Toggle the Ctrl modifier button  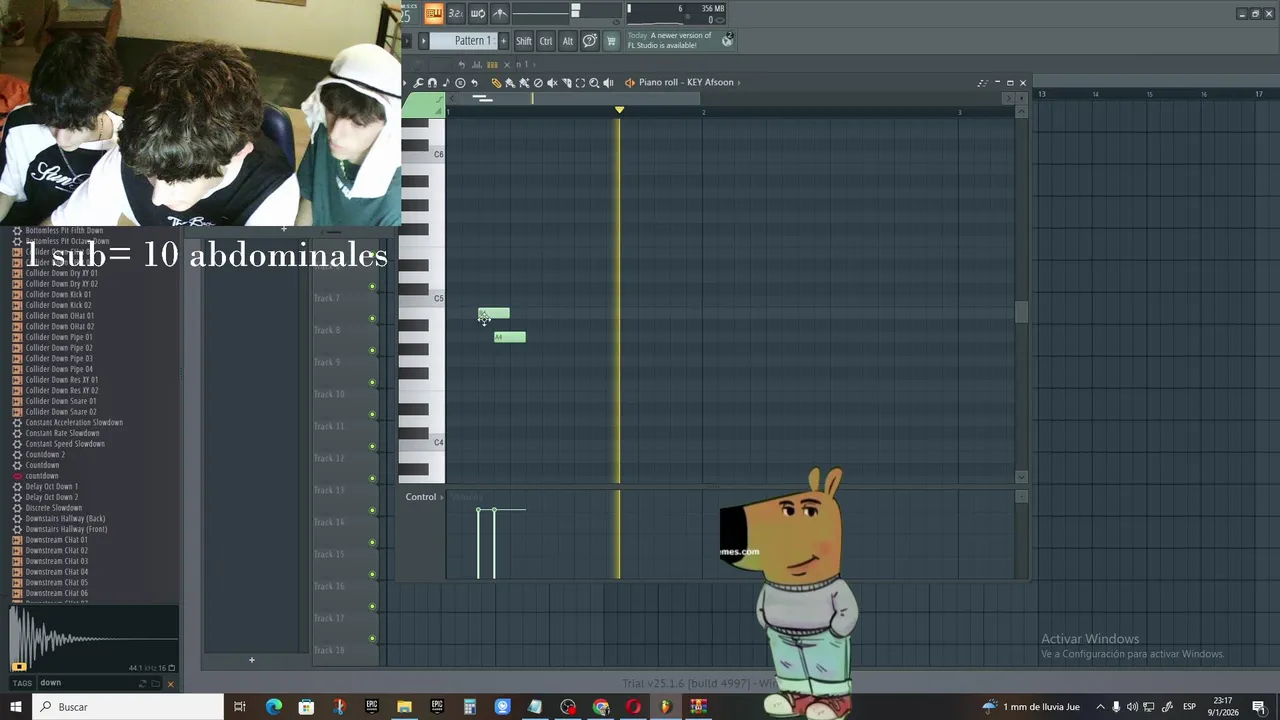pos(546,41)
